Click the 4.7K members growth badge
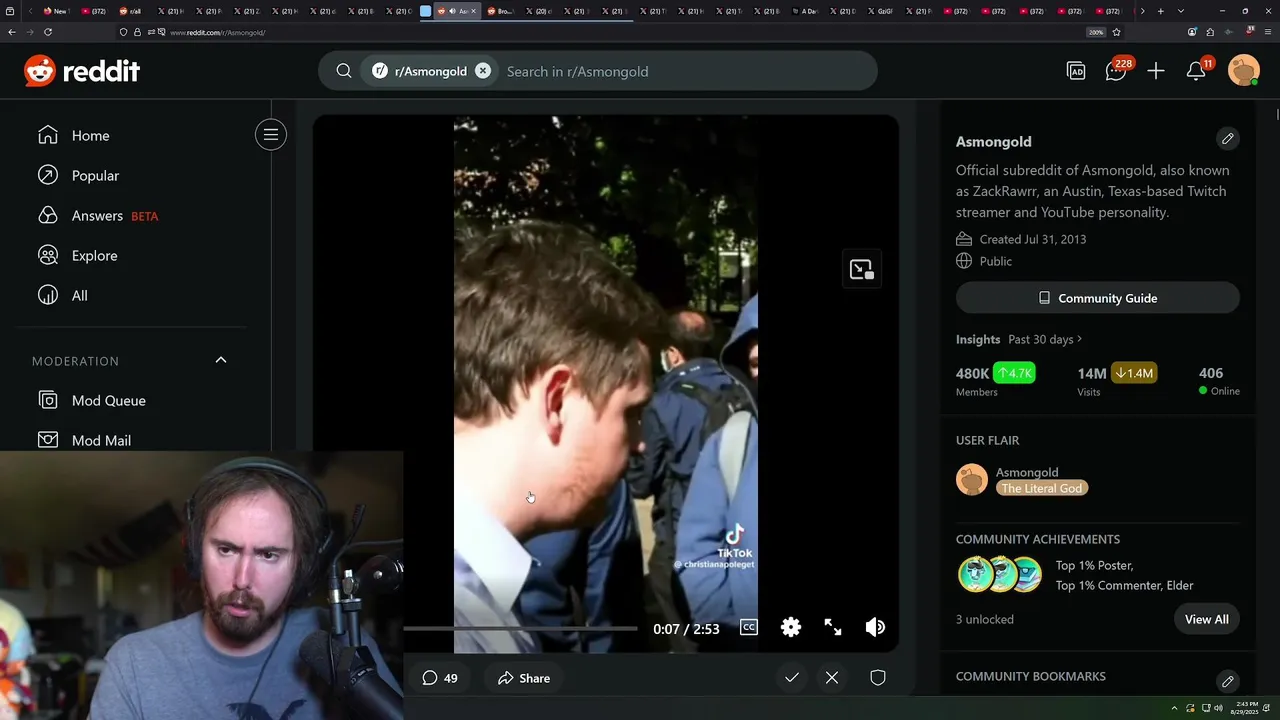This screenshot has height=720, width=1280. pos(1014,373)
